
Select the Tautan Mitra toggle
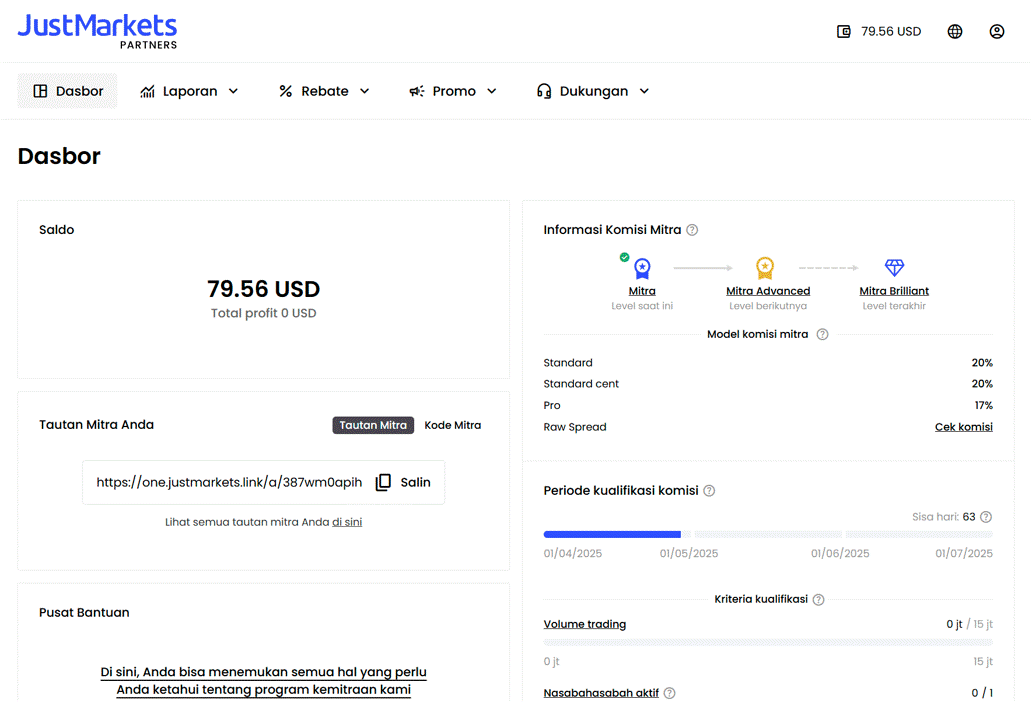[373, 425]
